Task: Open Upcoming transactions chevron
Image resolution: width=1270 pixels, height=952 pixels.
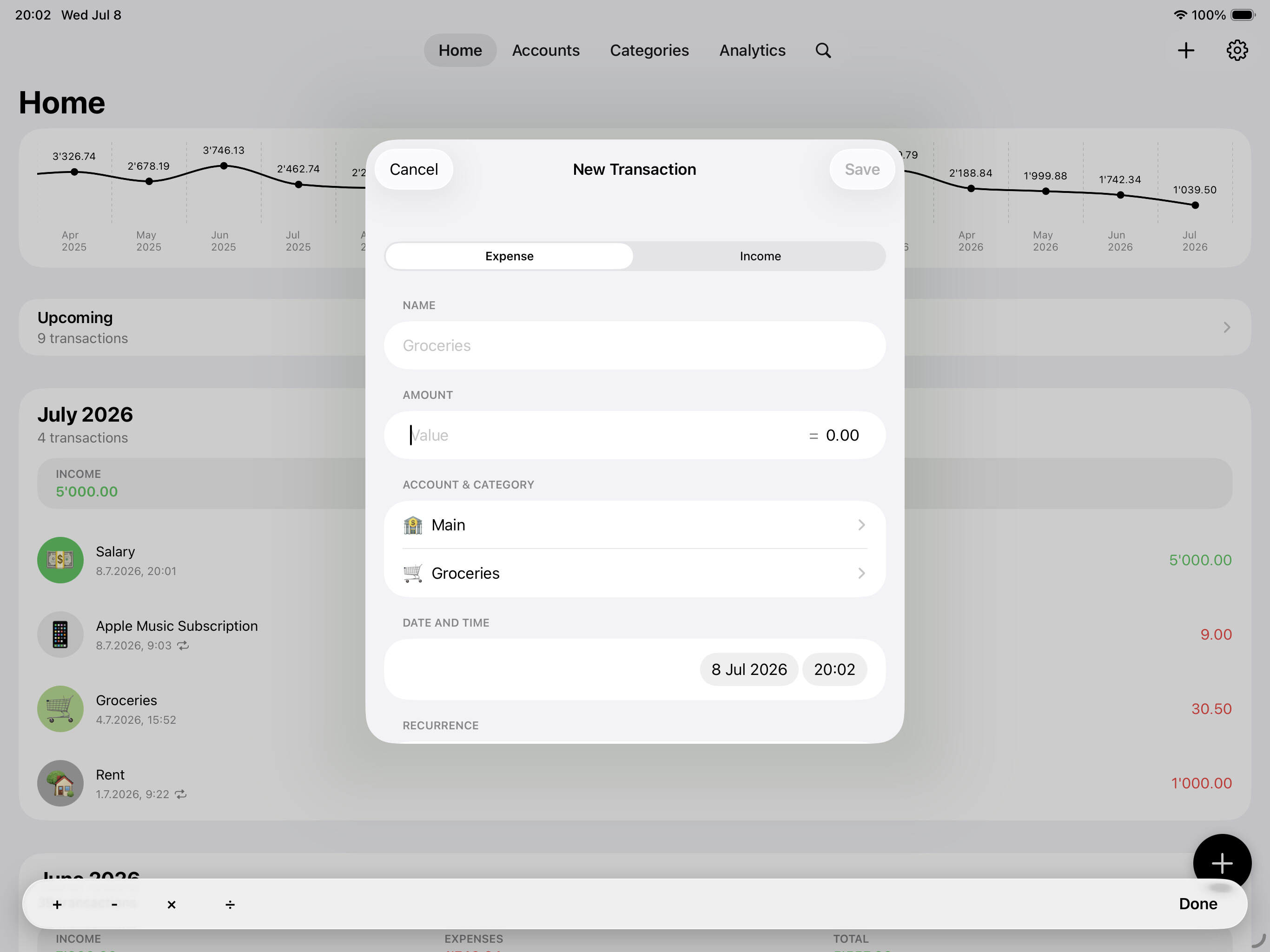Action: coord(1226,327)
